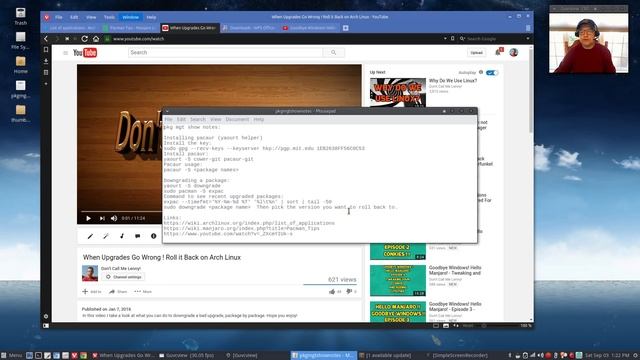Click the YouTube logo
Screen dimensions: 640x360
[x=85, y=53]
